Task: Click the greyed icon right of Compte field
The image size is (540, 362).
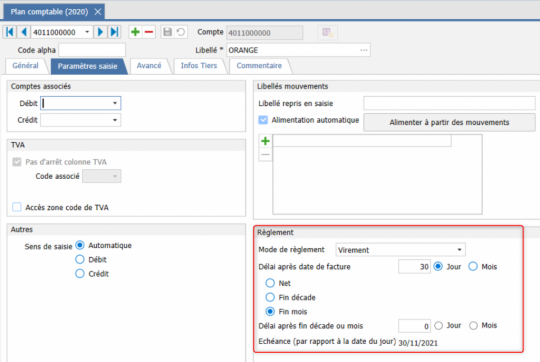Action: (x=327, y=32)
